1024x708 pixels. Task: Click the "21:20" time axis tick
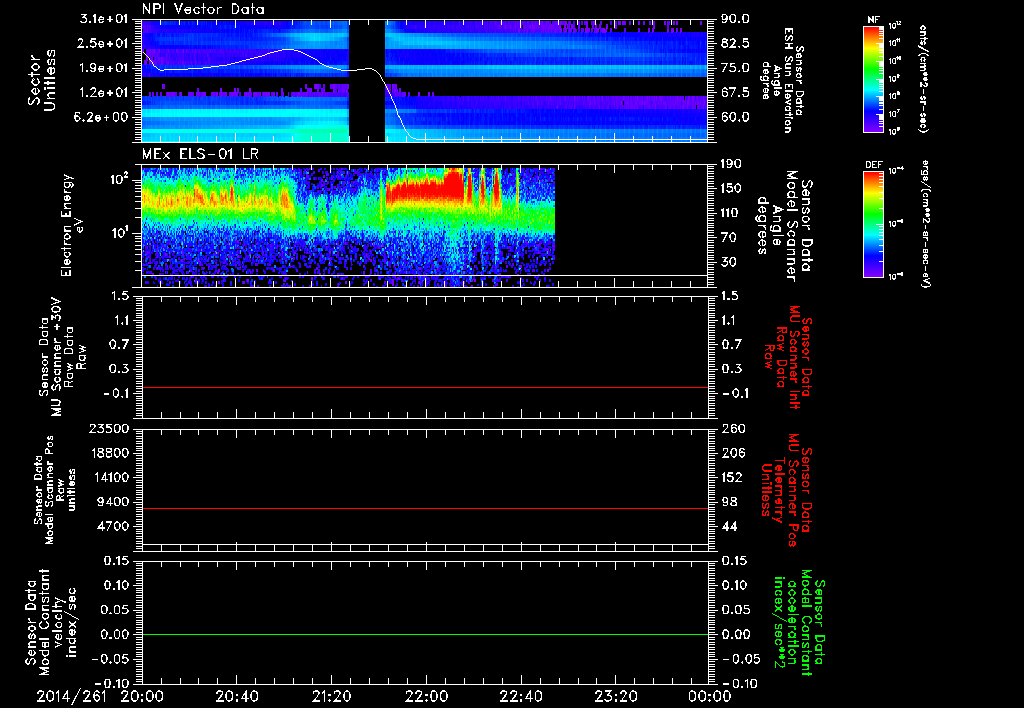tap(331, 696)
